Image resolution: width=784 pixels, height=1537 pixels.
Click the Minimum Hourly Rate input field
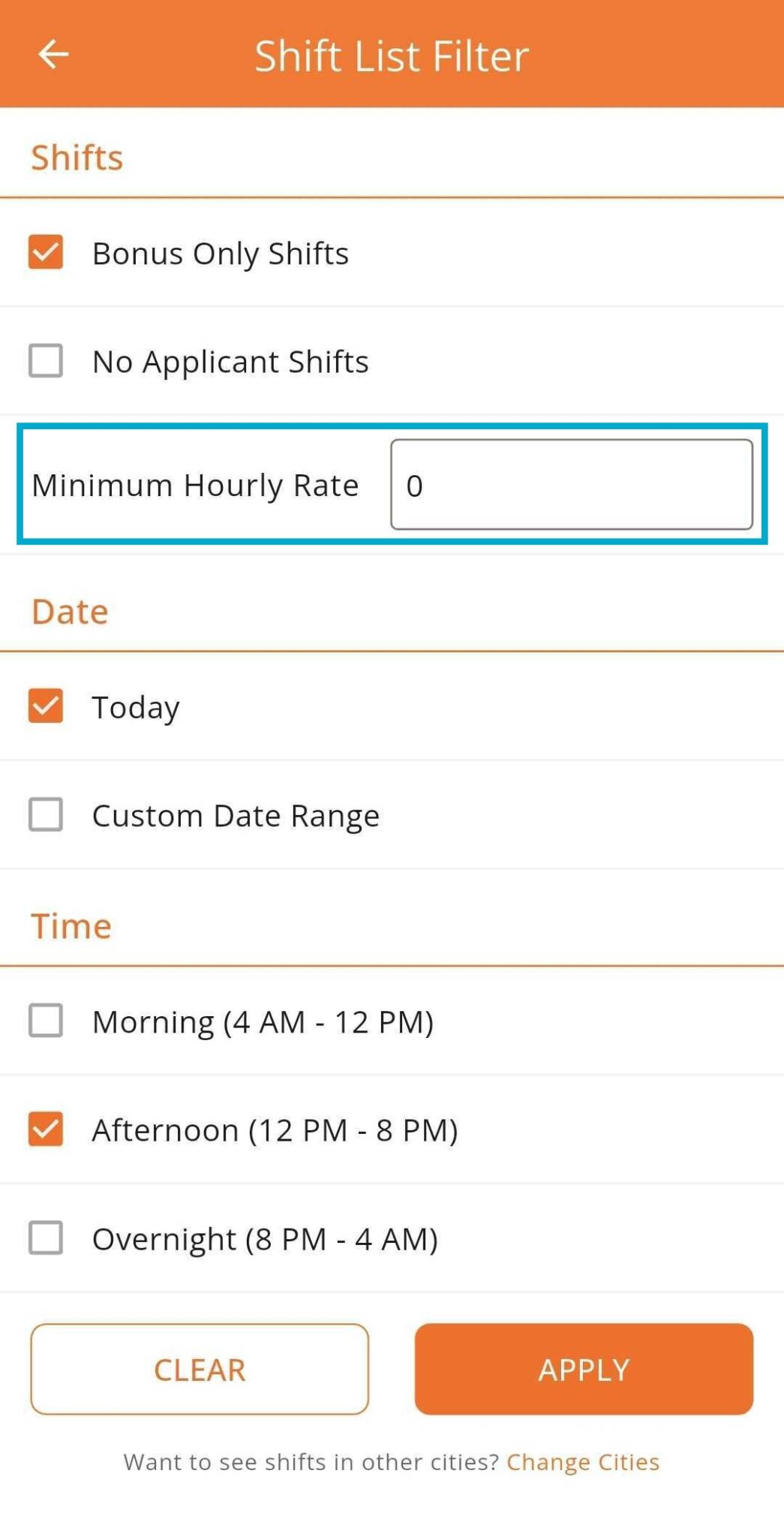pyautogui.click(x=571, y=485)
